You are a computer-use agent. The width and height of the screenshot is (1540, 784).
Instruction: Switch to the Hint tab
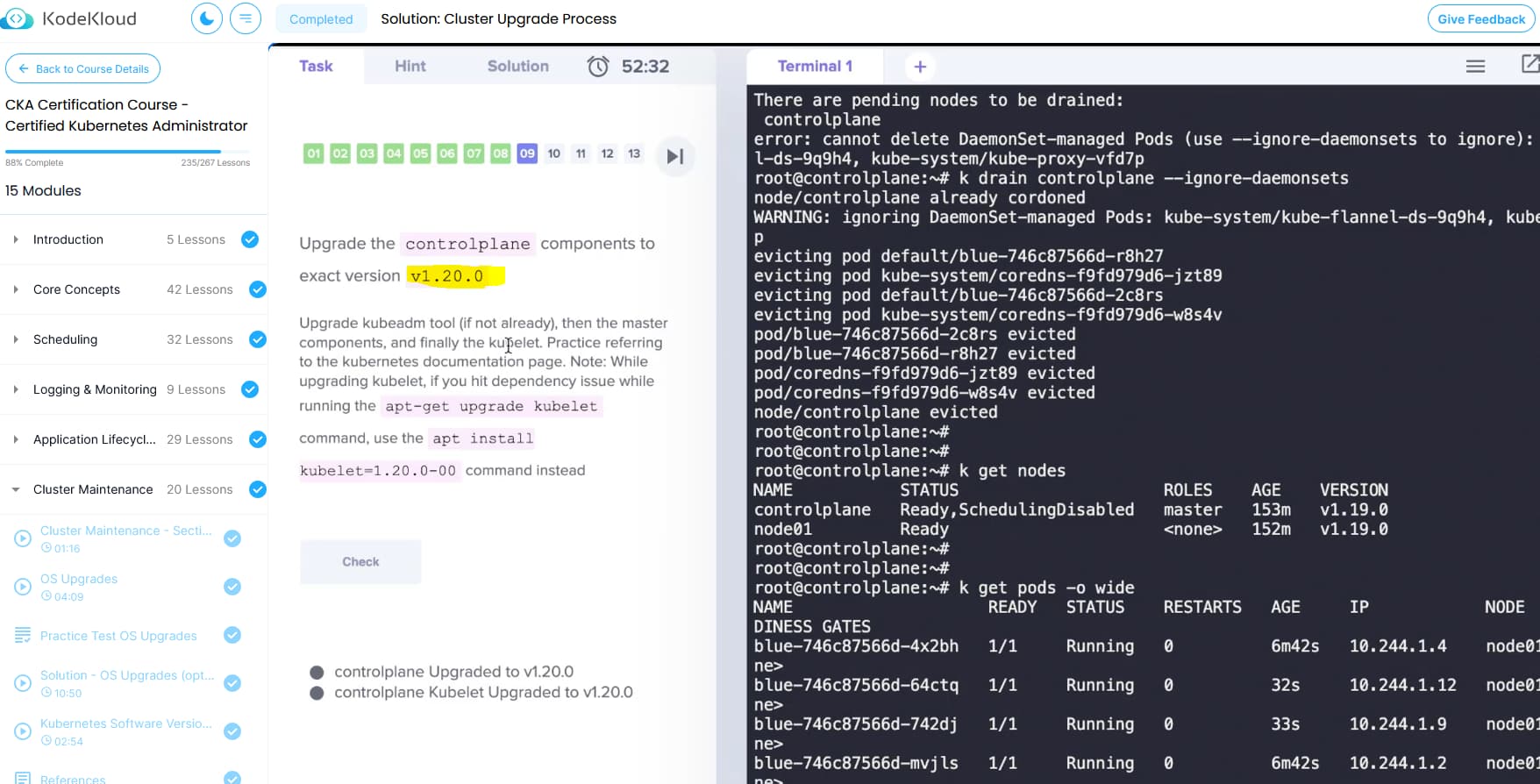(410, 66)
